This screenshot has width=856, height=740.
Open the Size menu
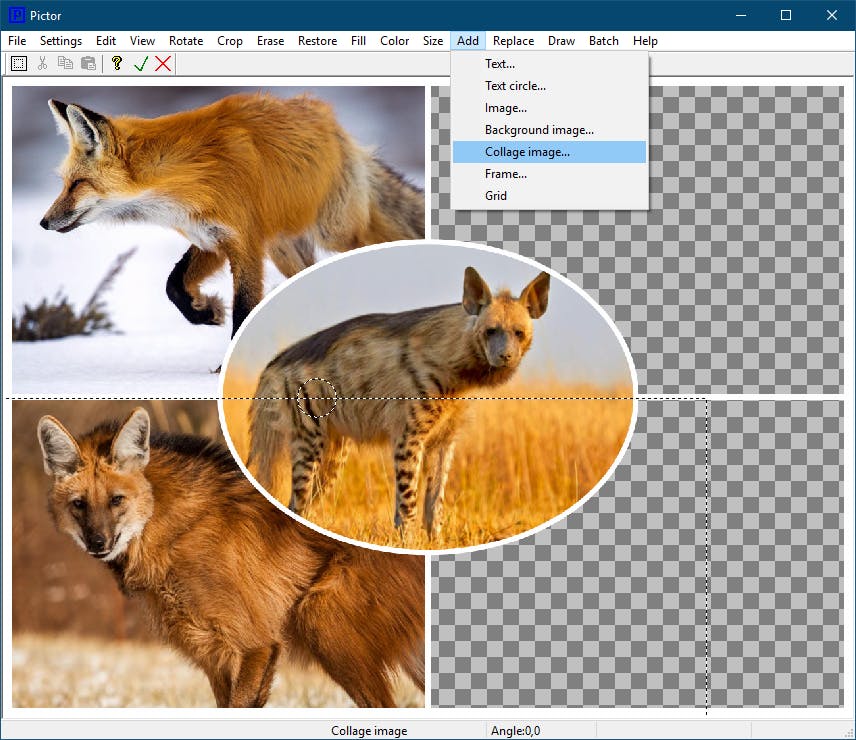click(x=433, y=41)
